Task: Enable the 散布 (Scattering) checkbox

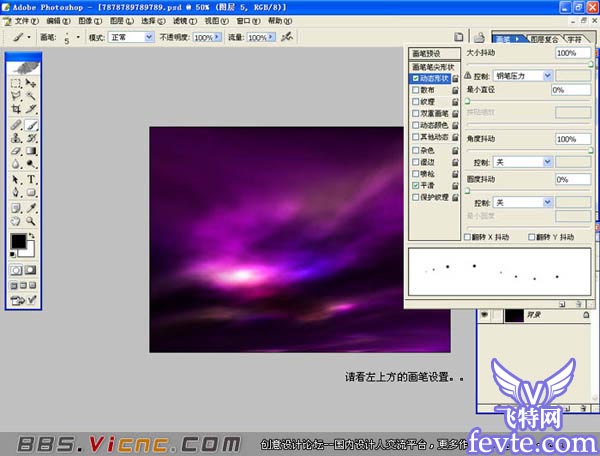Action: pyautogui.click(x=416, y=89)
